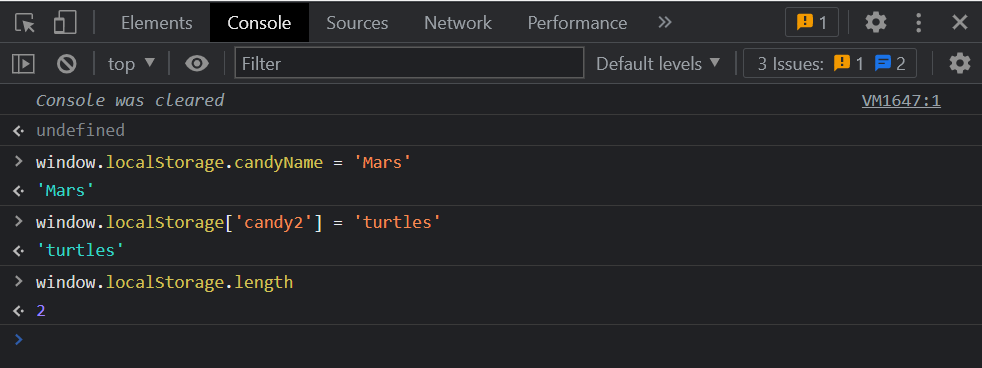982x368 pixels.
Task: Open the Default levels dropdown
Action: coord(658,64)
